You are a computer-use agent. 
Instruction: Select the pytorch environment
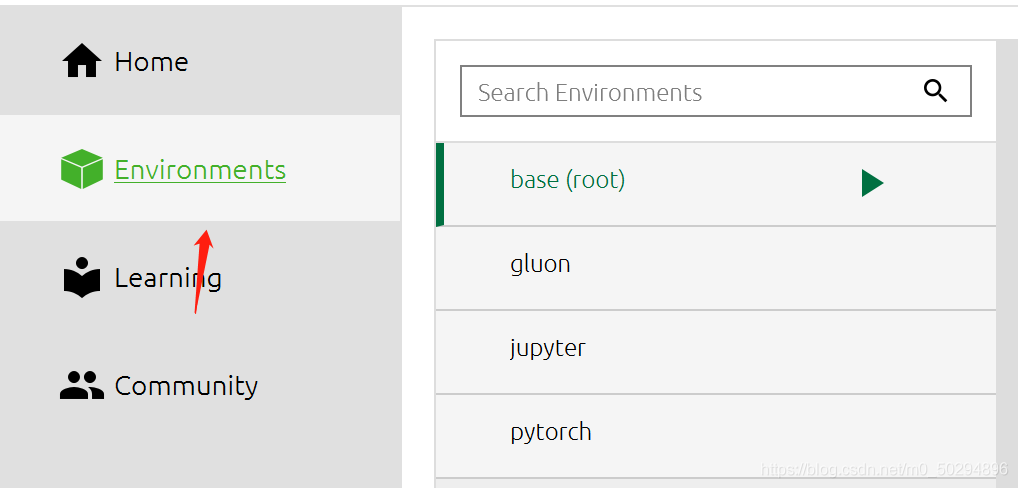click(x=551, y=432)
